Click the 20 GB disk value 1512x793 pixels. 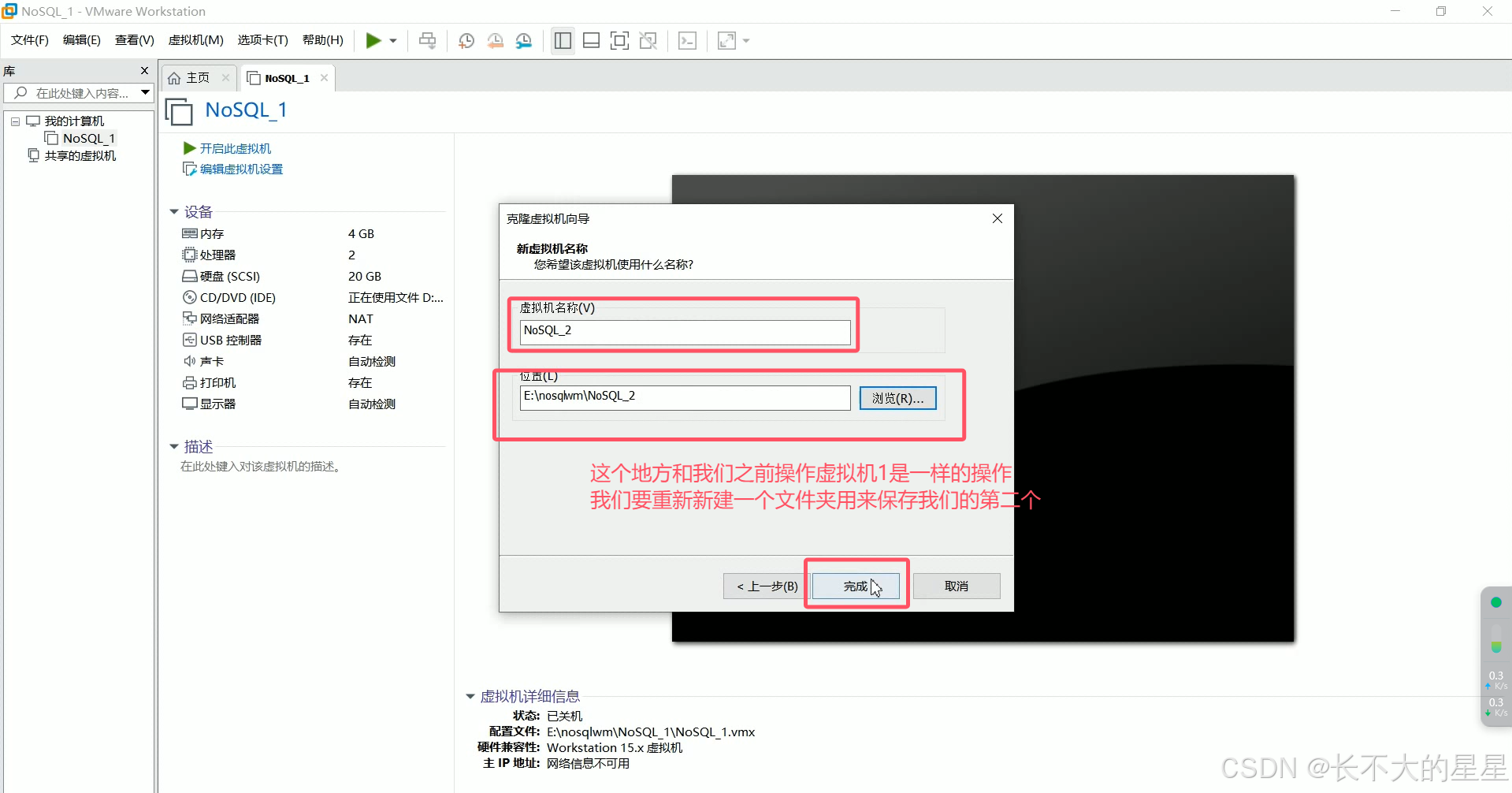coord(365,277)
